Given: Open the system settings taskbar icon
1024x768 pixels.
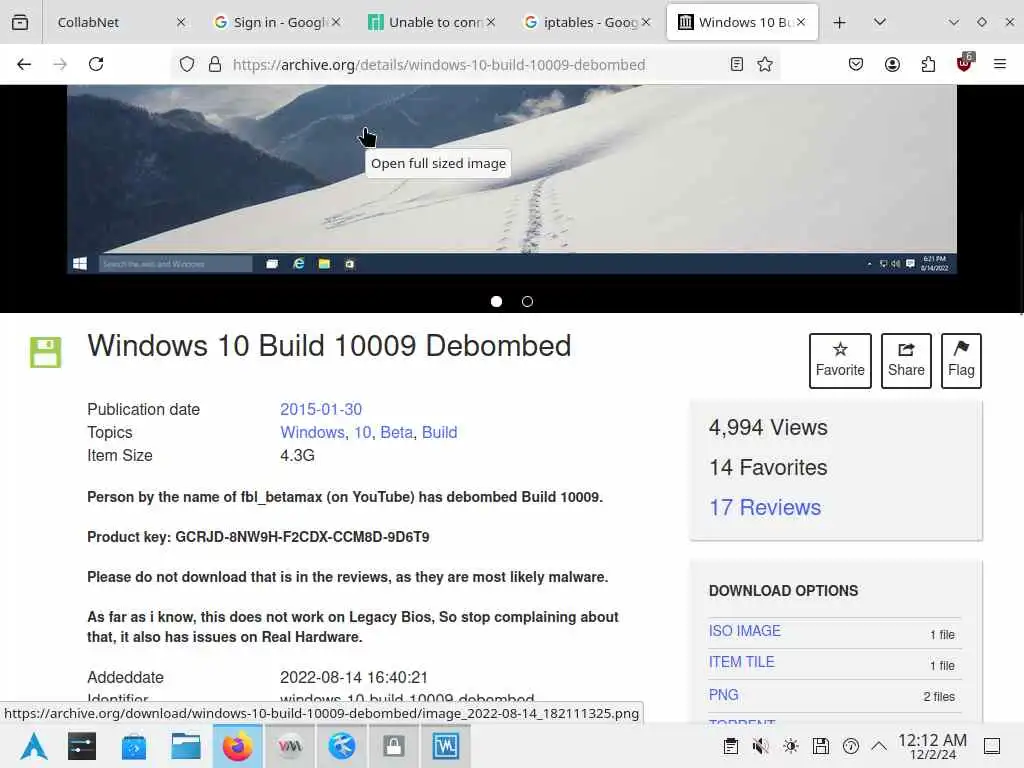Looking at the screenshot, I should click(82, 746).
